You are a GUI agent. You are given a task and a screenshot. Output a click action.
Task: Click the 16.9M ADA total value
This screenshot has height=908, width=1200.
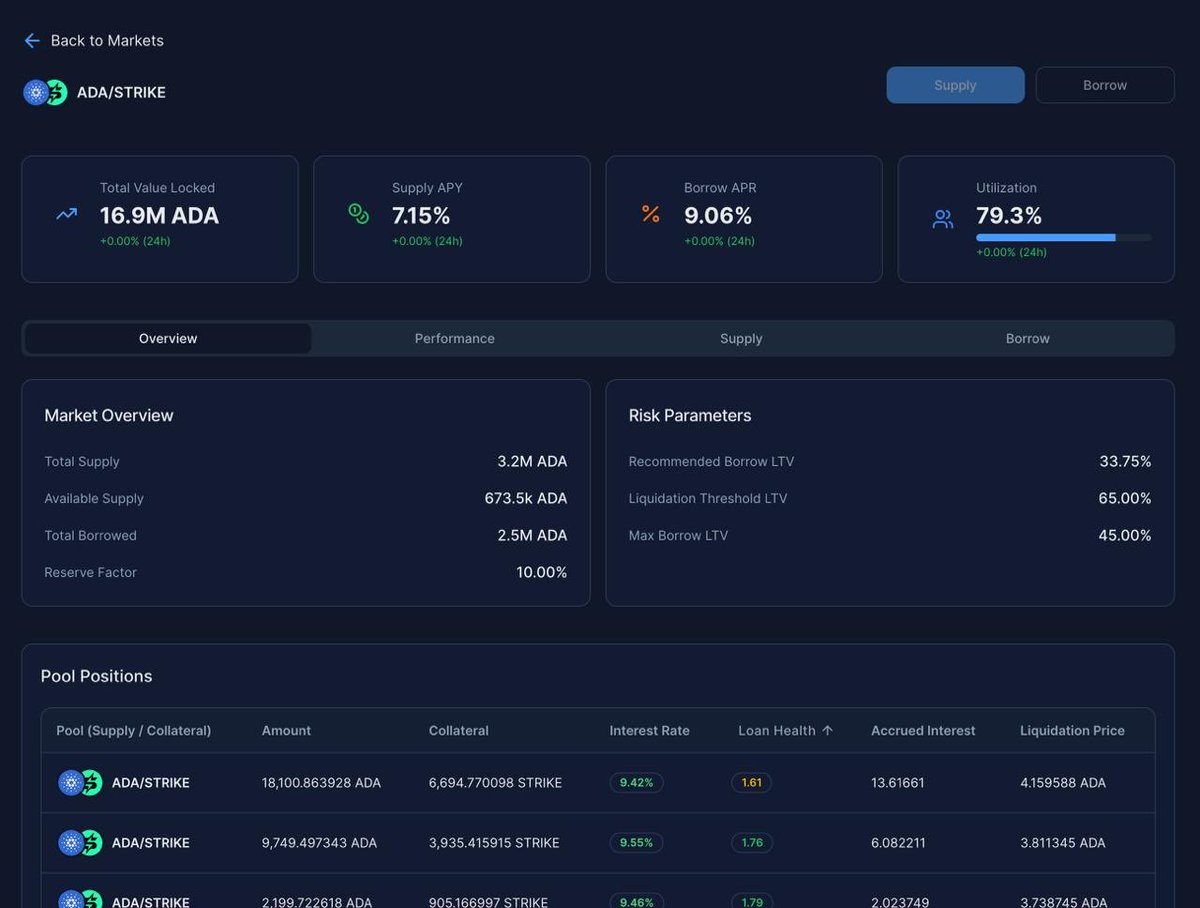(x=159, y=215)
